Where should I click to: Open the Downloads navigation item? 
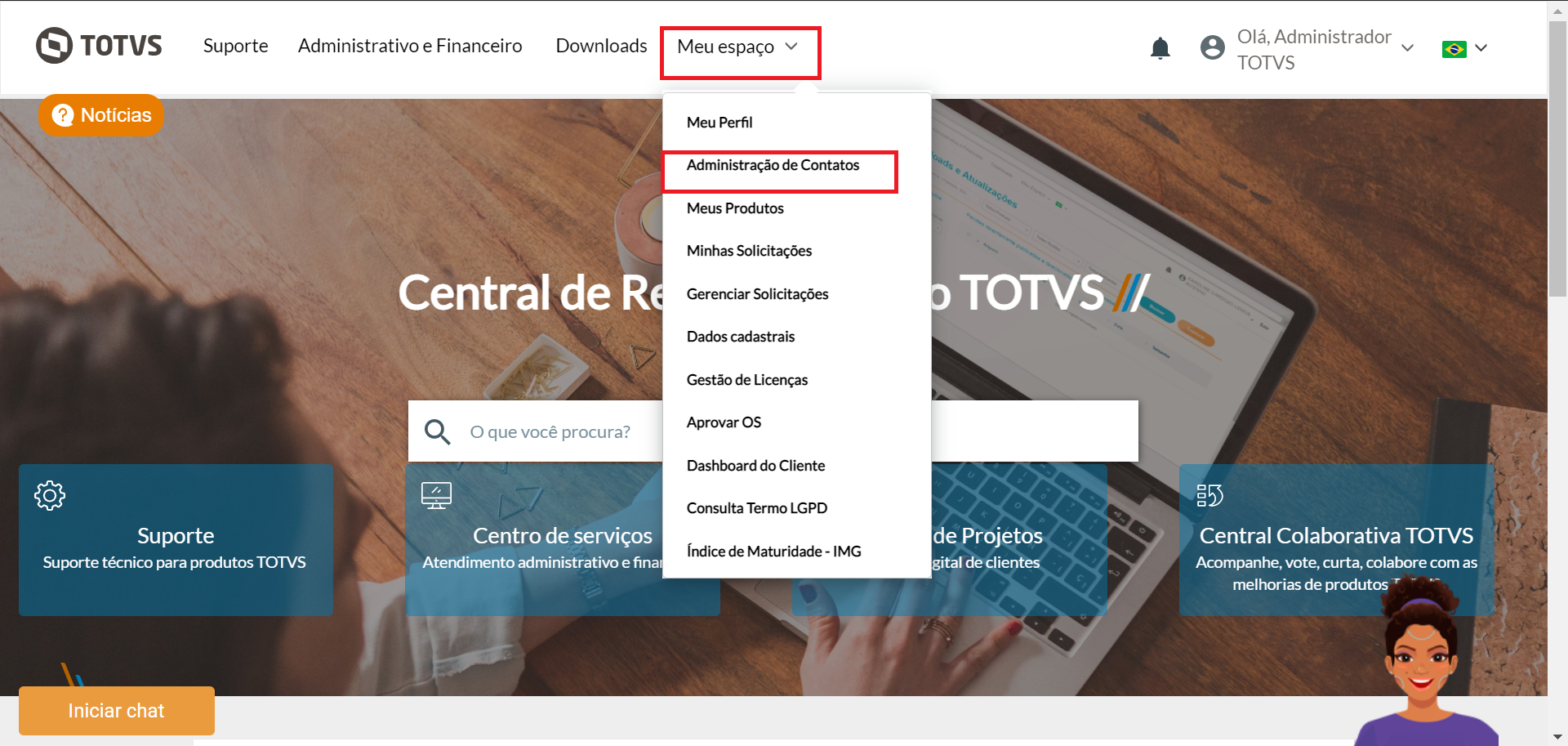(601, 46)
